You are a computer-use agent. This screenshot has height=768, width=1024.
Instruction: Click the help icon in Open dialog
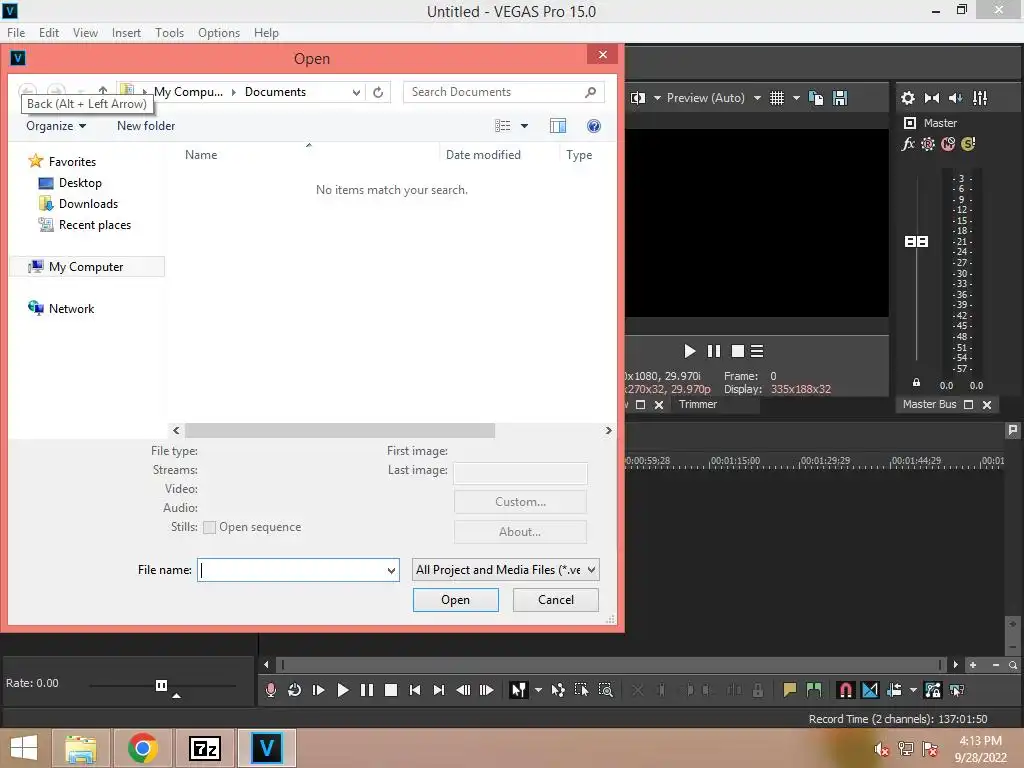[x=594, y=126]
